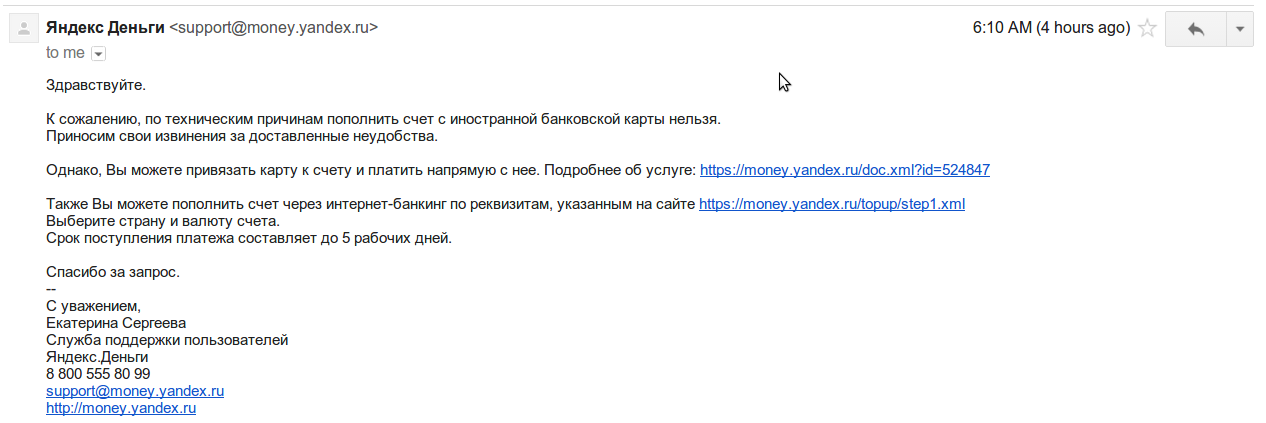This screenshot has height=423, width=1266.
Task: Open the More options dropdown beside Reply
Action: (1240, 29)
